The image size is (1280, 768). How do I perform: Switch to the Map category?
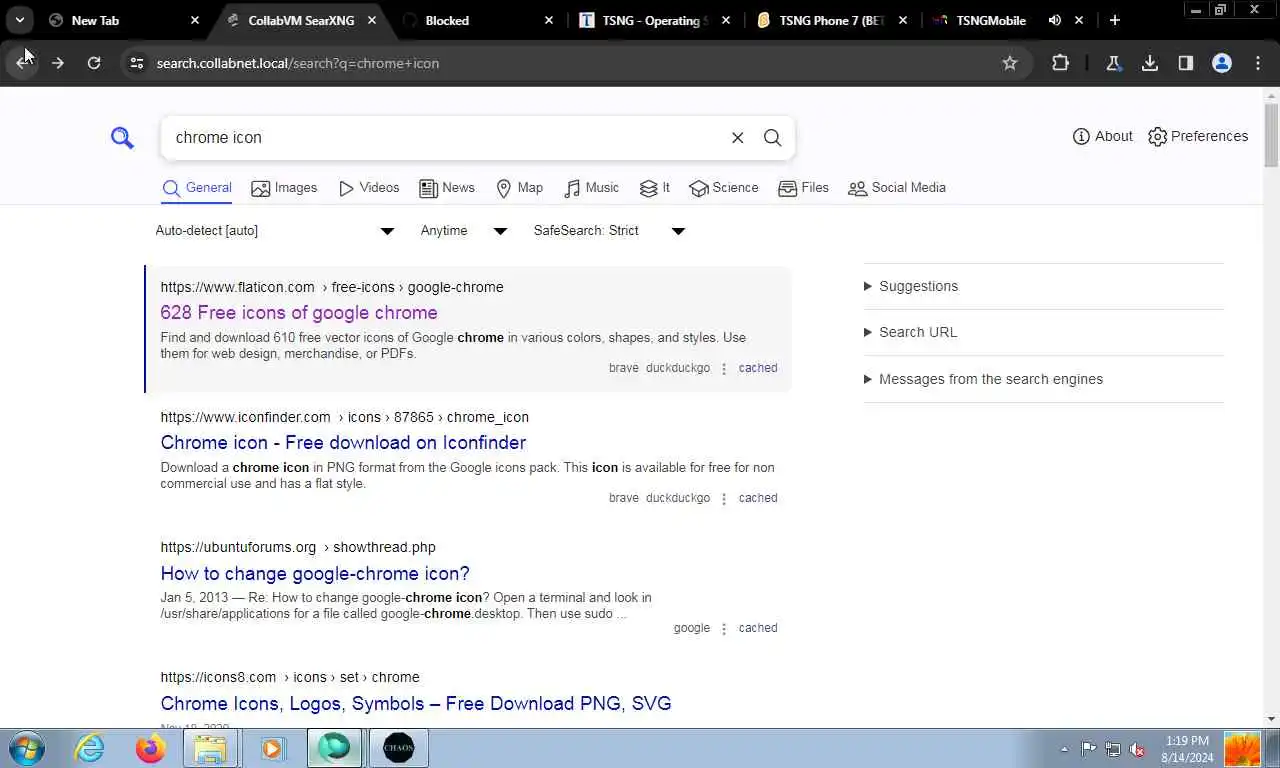click(x=519, y=188)
